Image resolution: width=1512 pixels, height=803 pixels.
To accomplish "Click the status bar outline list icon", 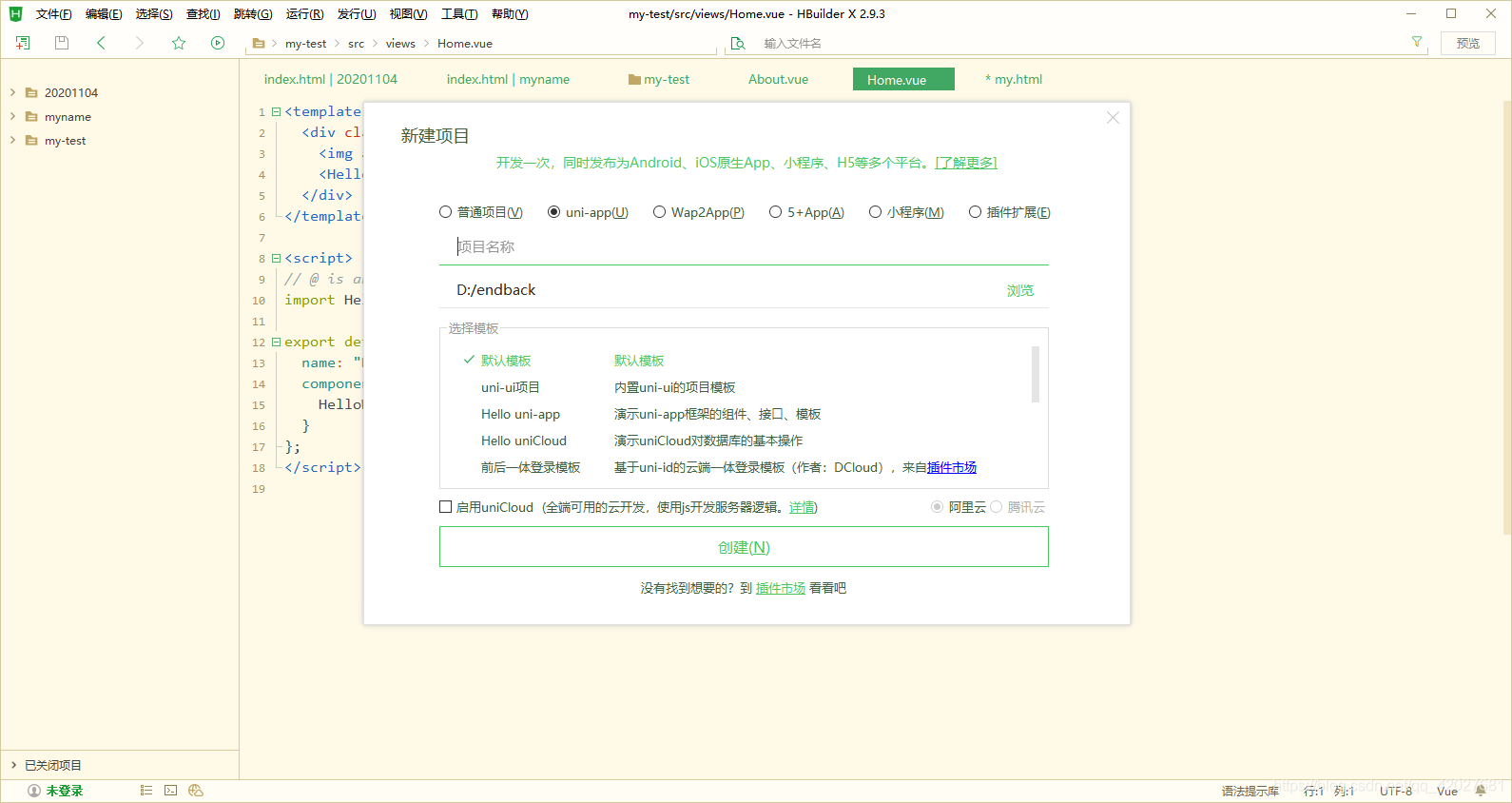I will coord(145,791).
